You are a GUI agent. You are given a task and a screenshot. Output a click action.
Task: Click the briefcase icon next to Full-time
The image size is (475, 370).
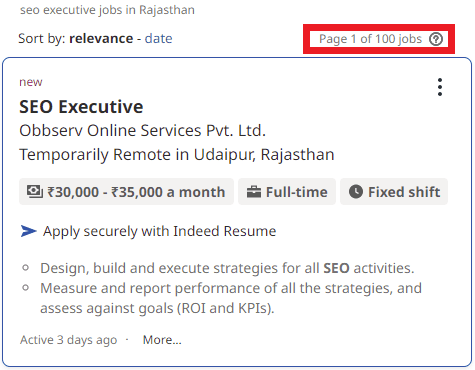tap(254, 192)
